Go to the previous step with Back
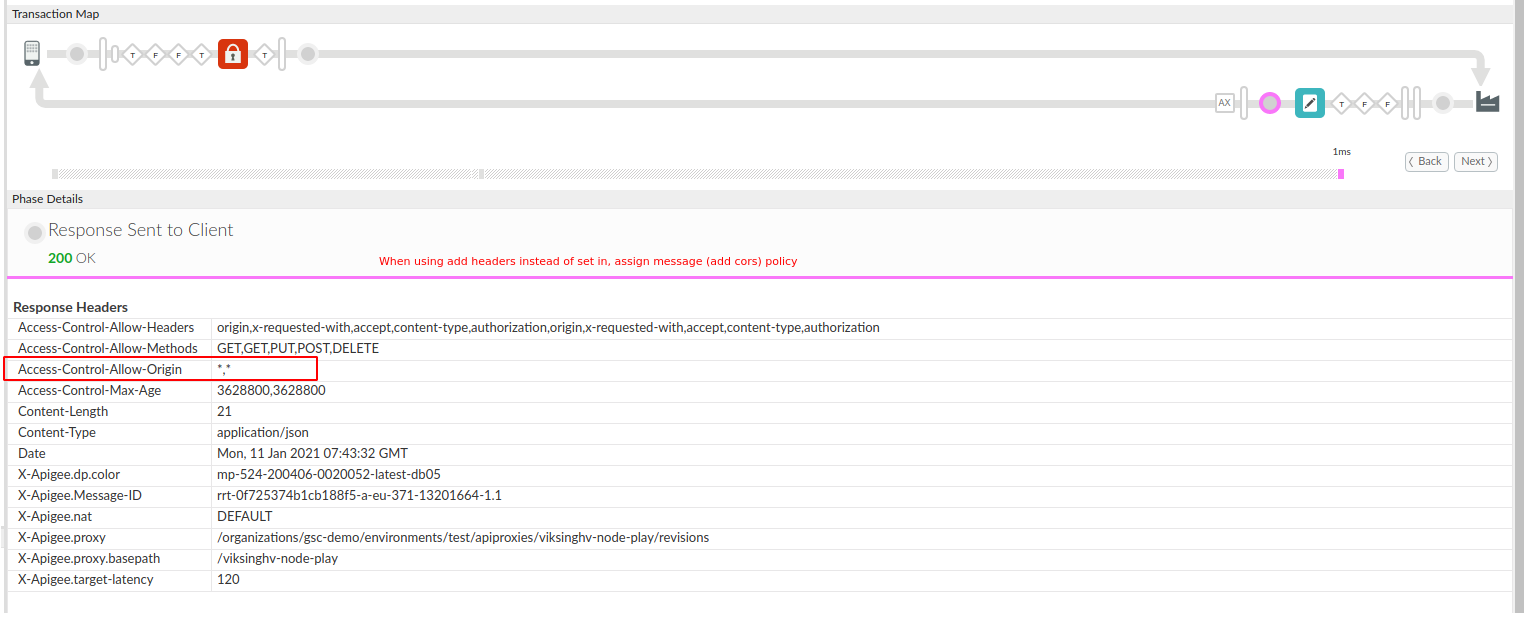The image size is (1524, 618). coord(1426,161)
